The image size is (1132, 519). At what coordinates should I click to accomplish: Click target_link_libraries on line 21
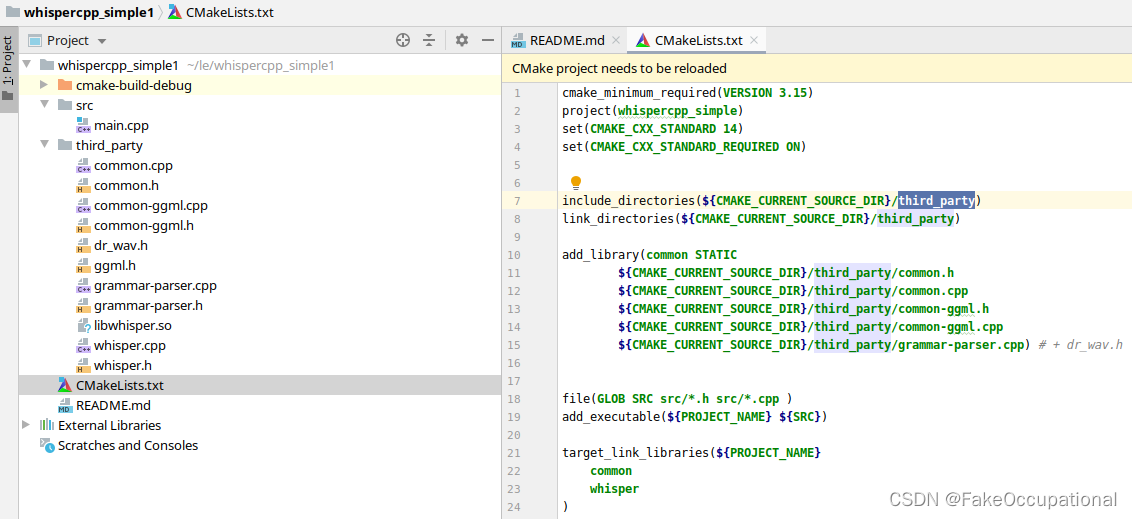(692, 453)
